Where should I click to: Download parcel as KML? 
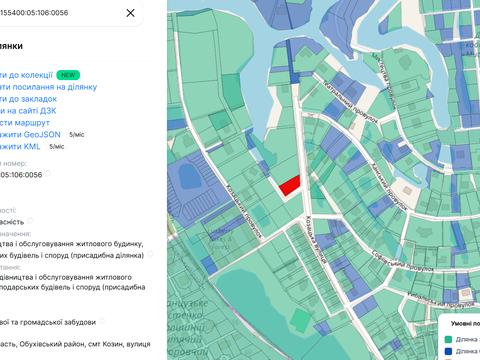click(20, 146)
